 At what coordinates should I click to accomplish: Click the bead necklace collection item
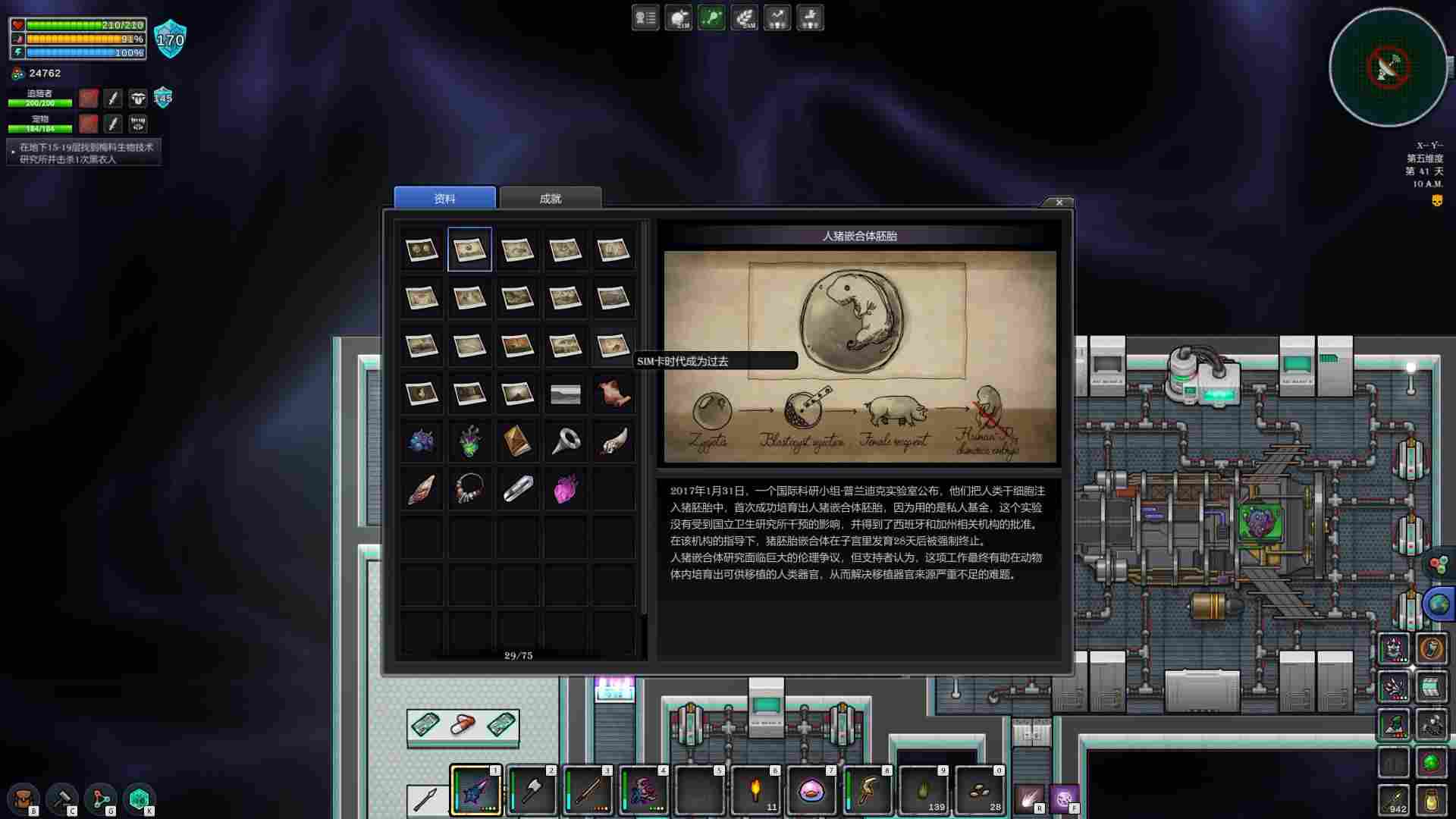point(469,489)
